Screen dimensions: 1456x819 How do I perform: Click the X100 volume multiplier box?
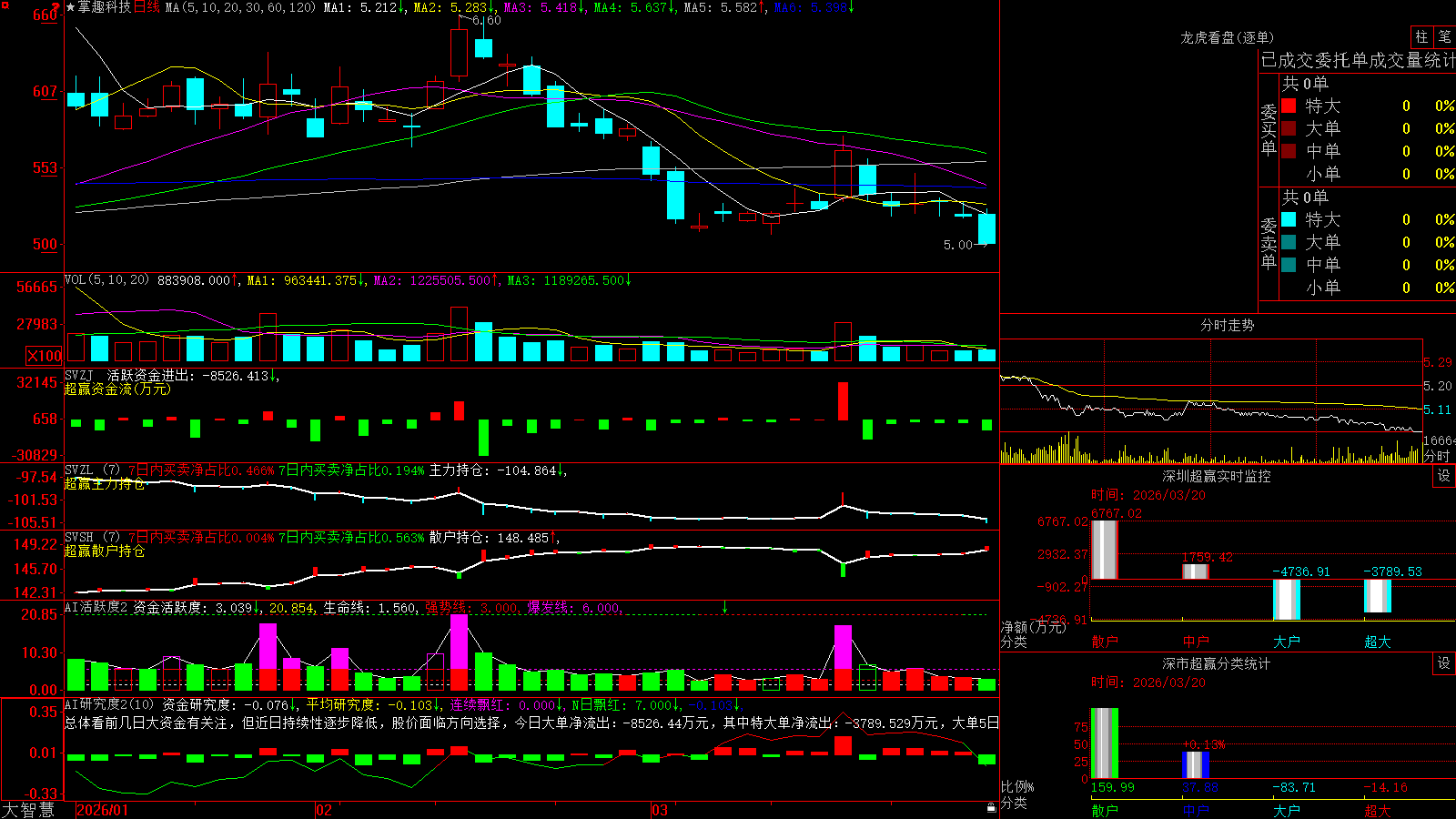click(x=44, y=356)
